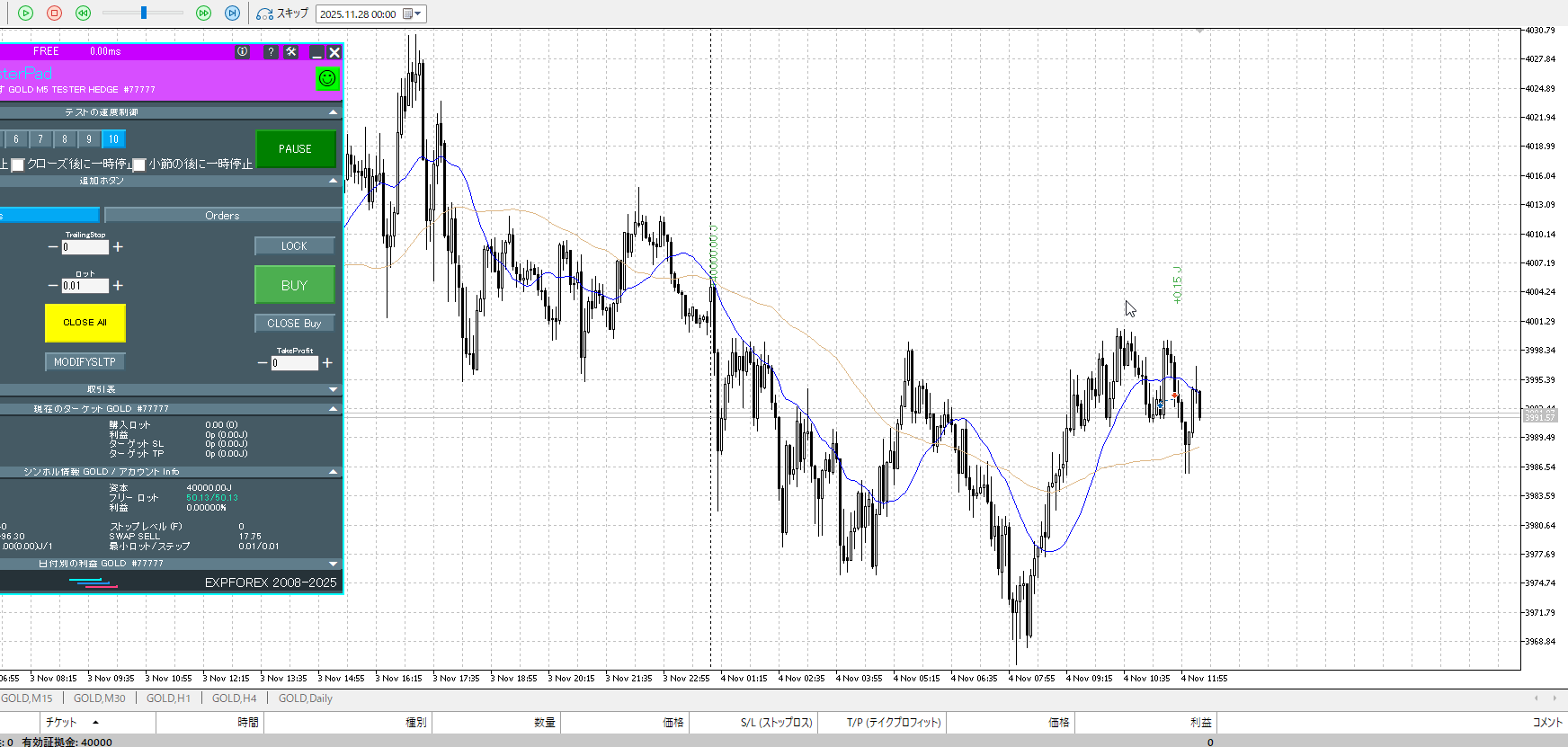This screenshot has width=1568, height=747.
Task: Click the green BUY button
Action: pos(294,285)
